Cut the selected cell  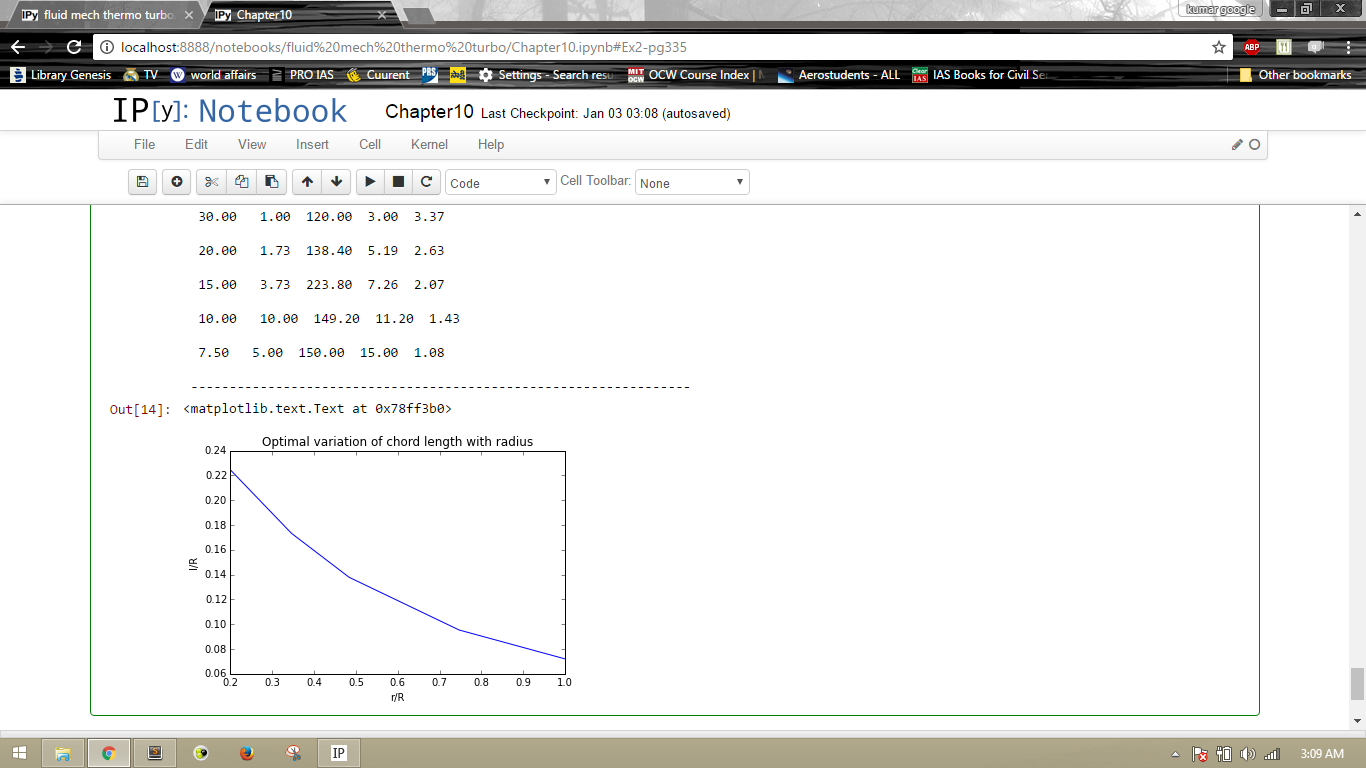click(x=211, y=182)
